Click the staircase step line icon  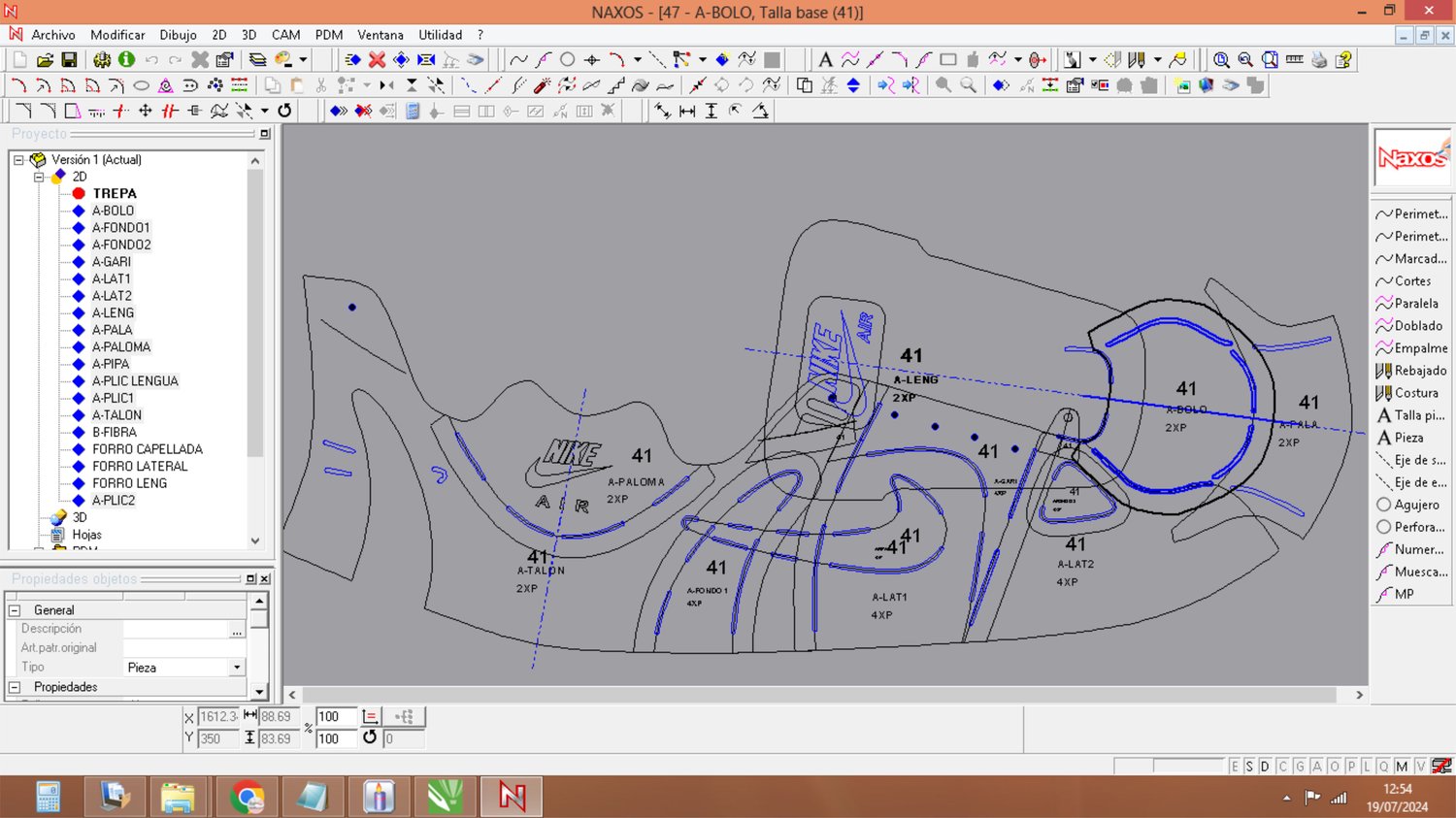615,85
